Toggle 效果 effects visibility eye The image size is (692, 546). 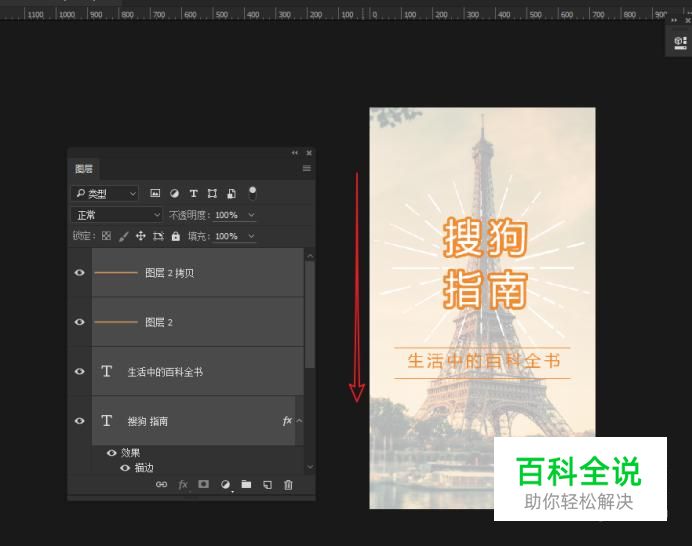pyautogui.click(x=112, y=453)
